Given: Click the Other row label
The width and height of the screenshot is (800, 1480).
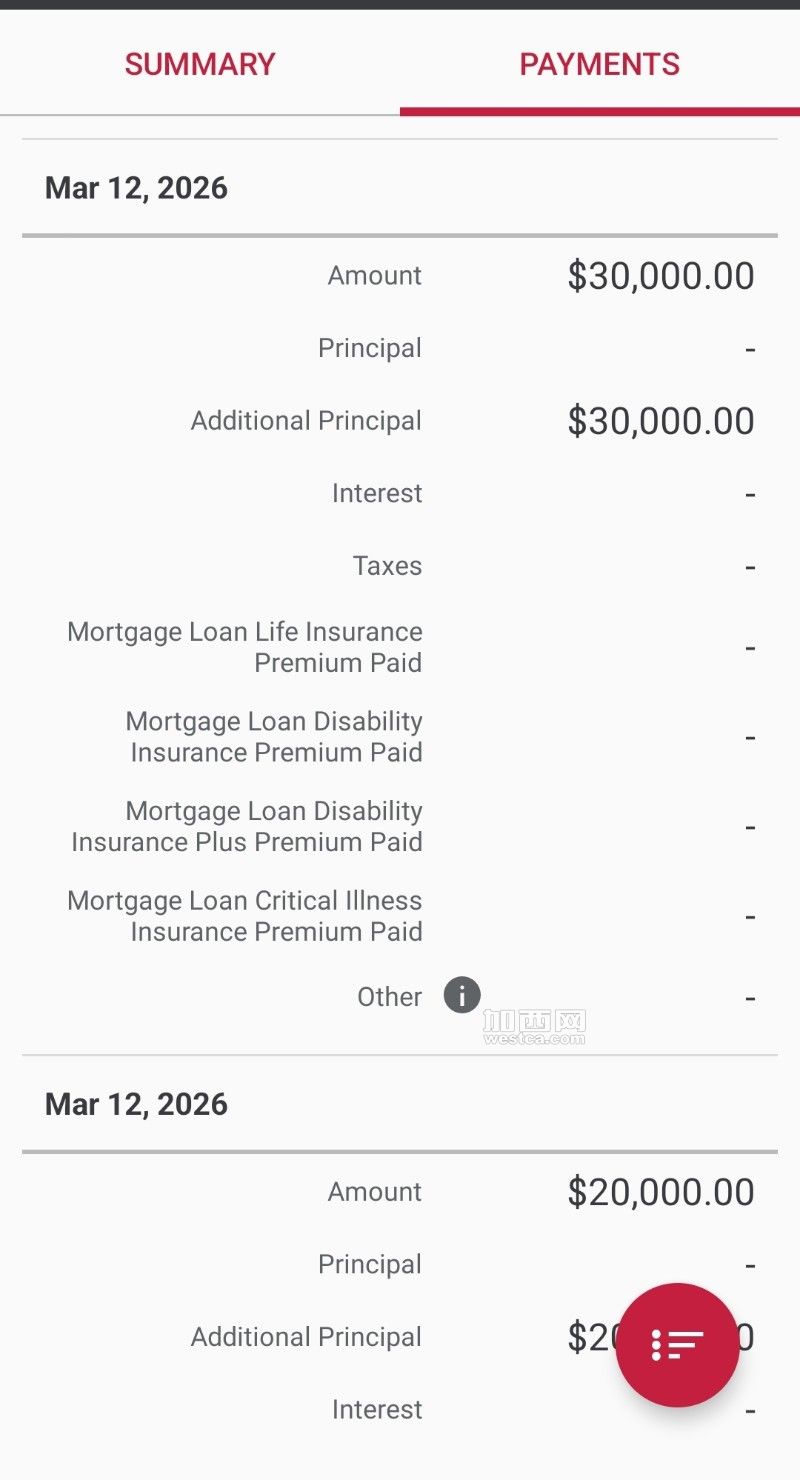Looking at the screenshot, I should (389, 997).
